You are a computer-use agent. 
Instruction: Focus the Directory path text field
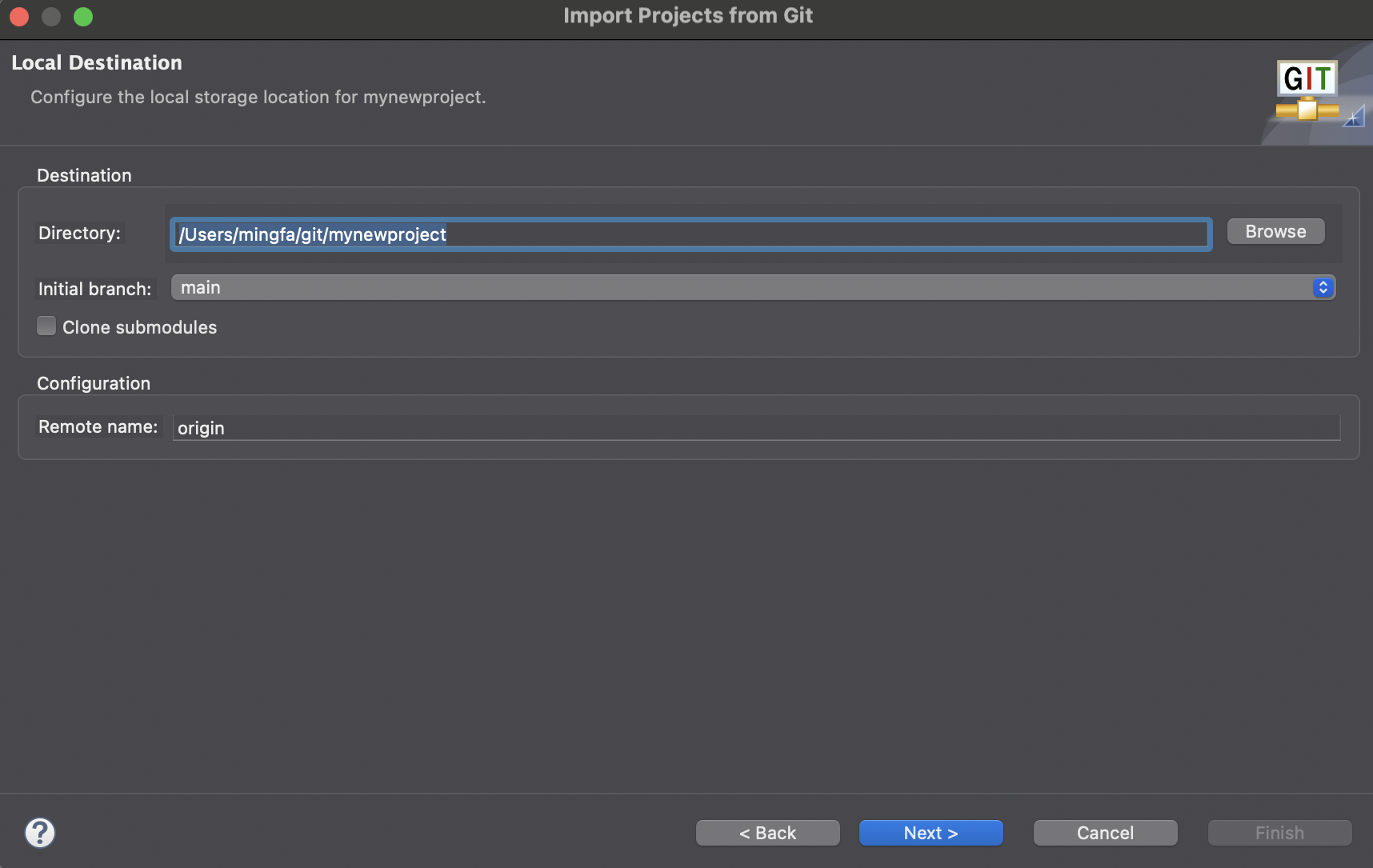690,234
